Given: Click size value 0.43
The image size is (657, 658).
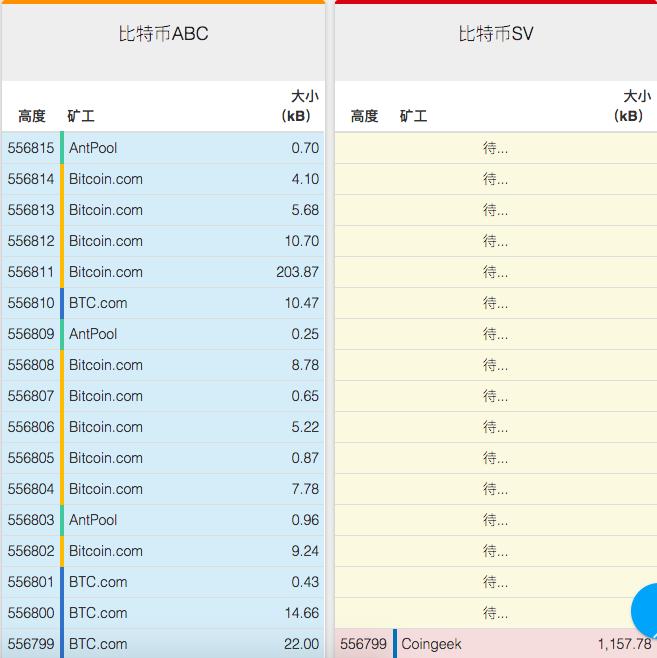Looking at the screenshot, I should (305, 582).
